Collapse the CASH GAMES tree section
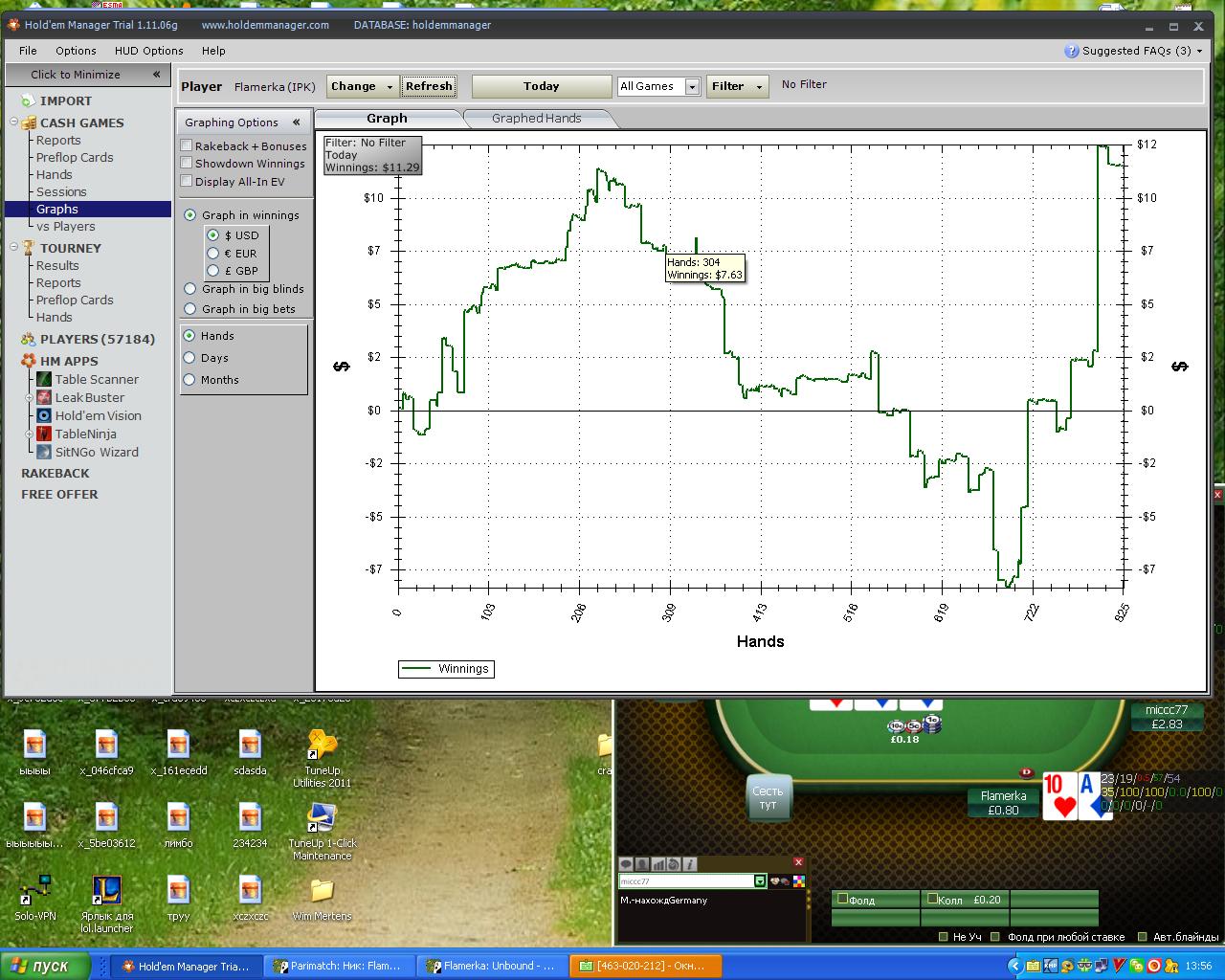The image size is (1225, 980). (14, 122)
